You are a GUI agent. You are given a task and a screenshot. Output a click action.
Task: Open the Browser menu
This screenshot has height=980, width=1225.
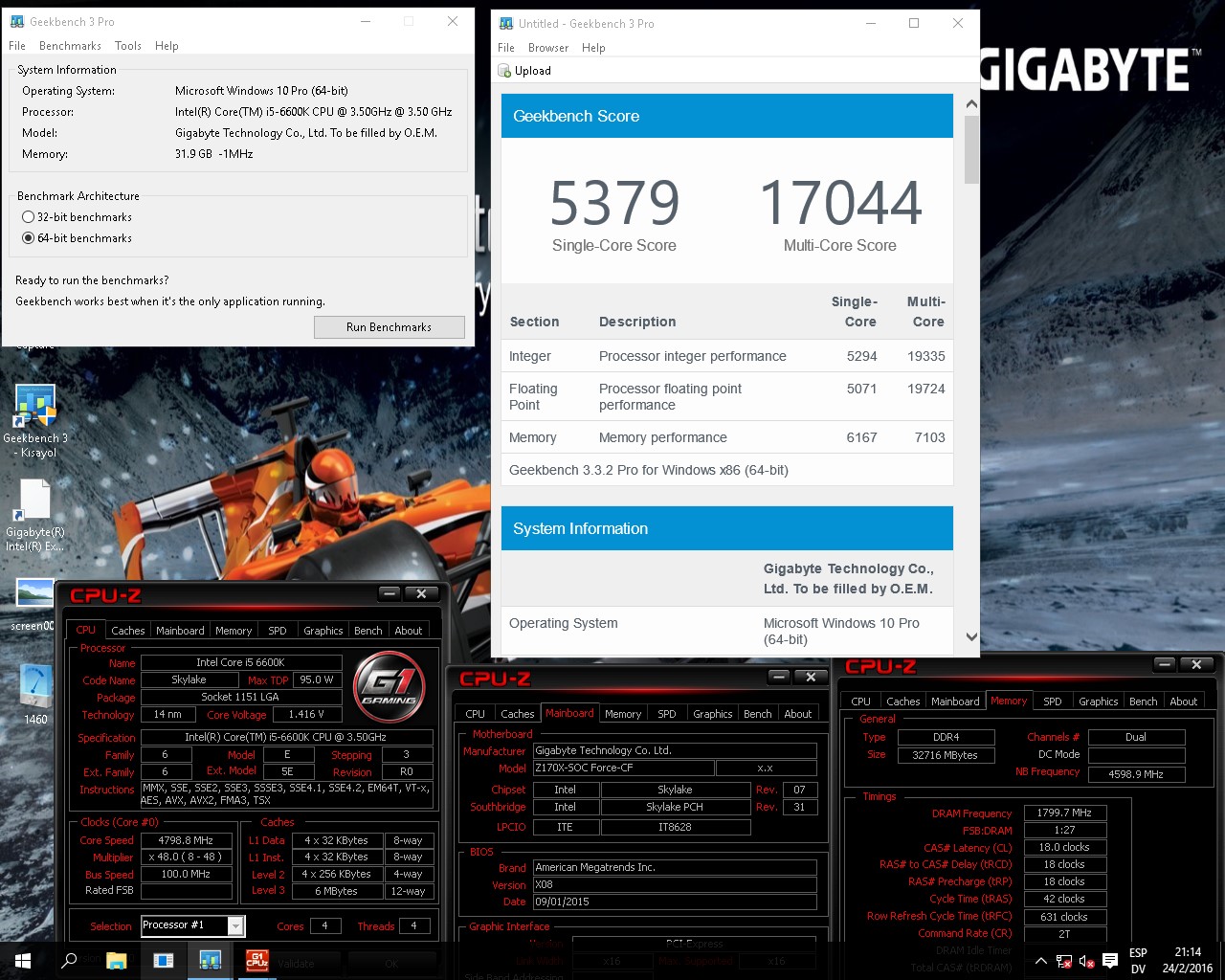pyautogui.click(x=548, y=48)
